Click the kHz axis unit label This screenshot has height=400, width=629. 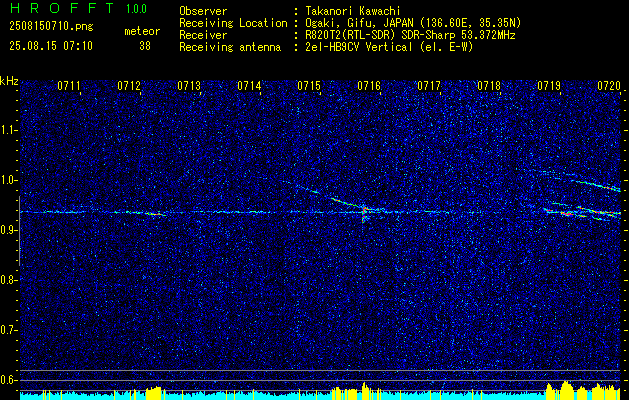click(x=9, y=81)
